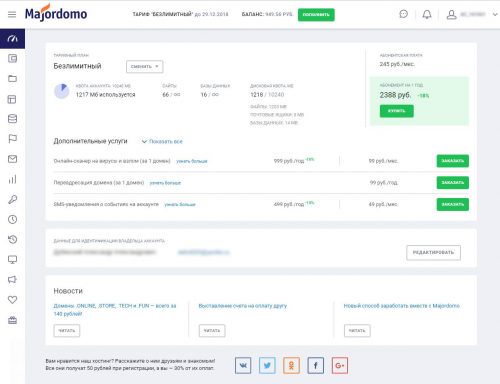Open the megaphone sidebar icon
The height and width of the screenshot is (384, 500).
pos(12,280)
